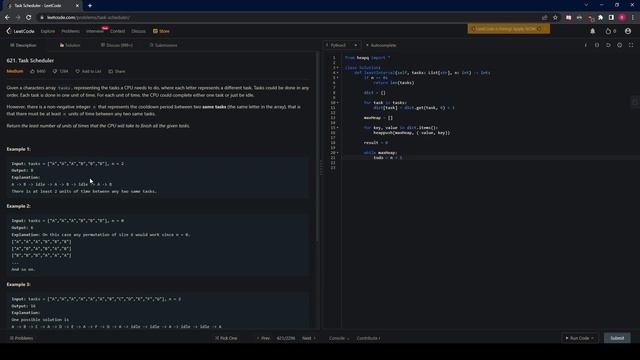Open the streak fire counter
640x360 pixels.
click(x=611, y=31)
